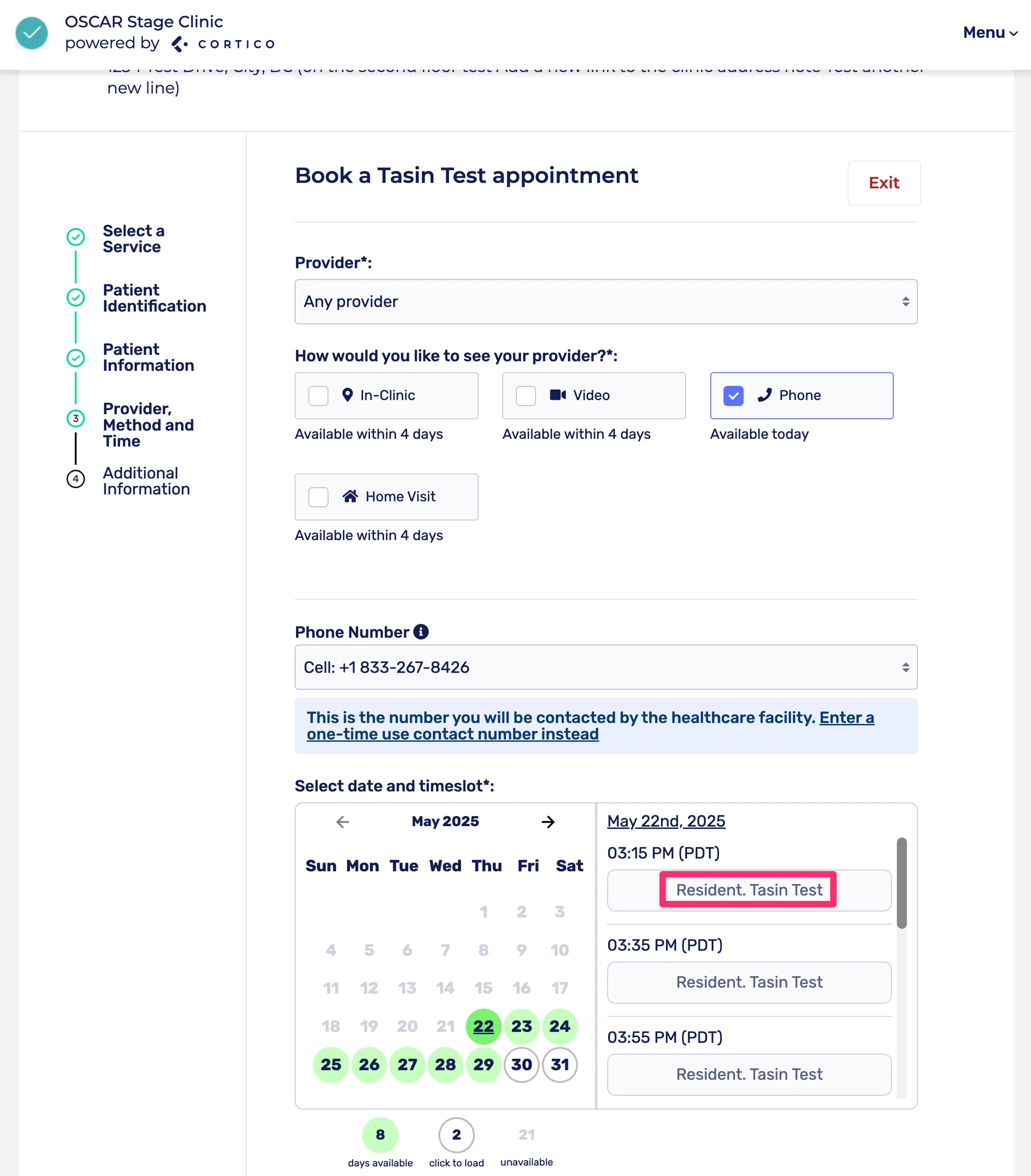Go to next month in calendar
The height and width of the screenshot is (1176, 1031).
tap(548, 822)
